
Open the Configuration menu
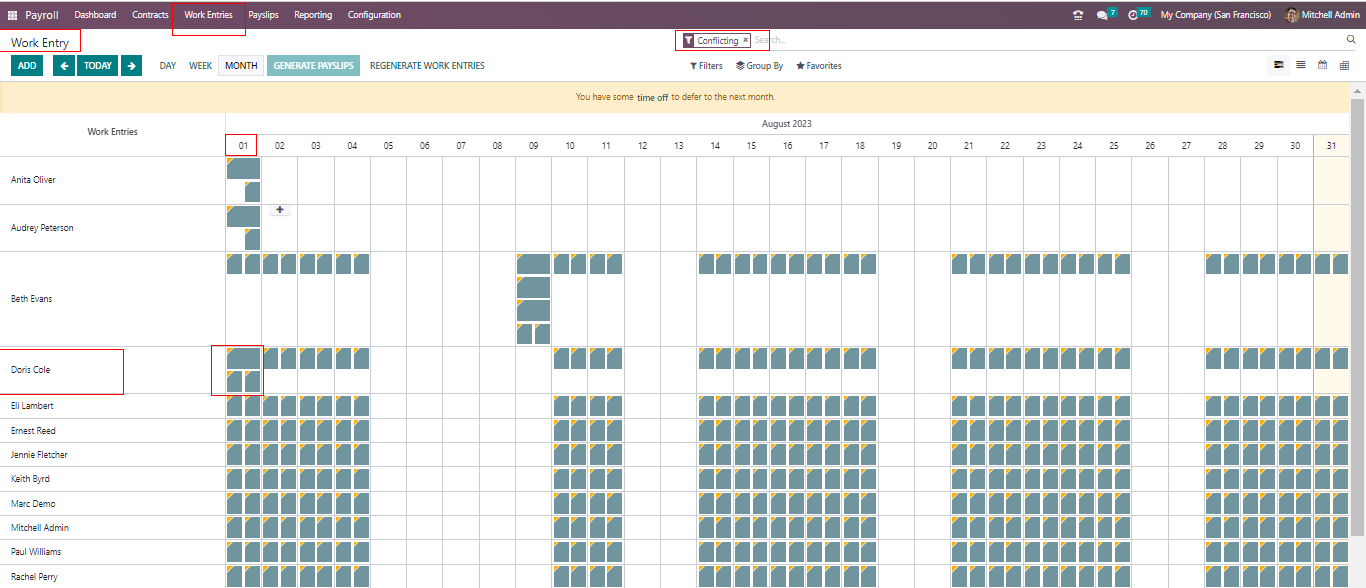(x=374, y=15)
